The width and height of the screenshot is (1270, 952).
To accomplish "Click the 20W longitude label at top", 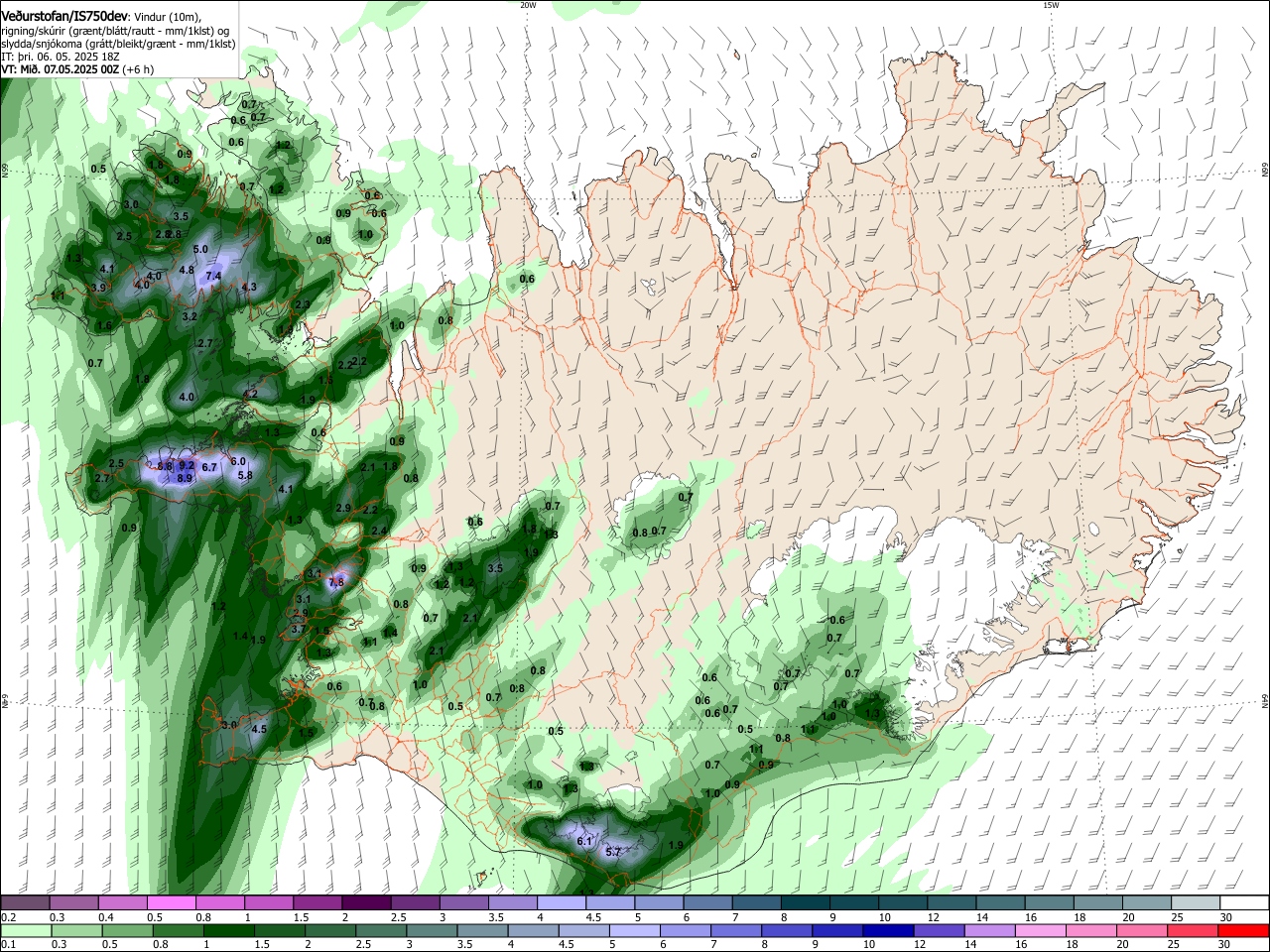I will pos(528,5).
